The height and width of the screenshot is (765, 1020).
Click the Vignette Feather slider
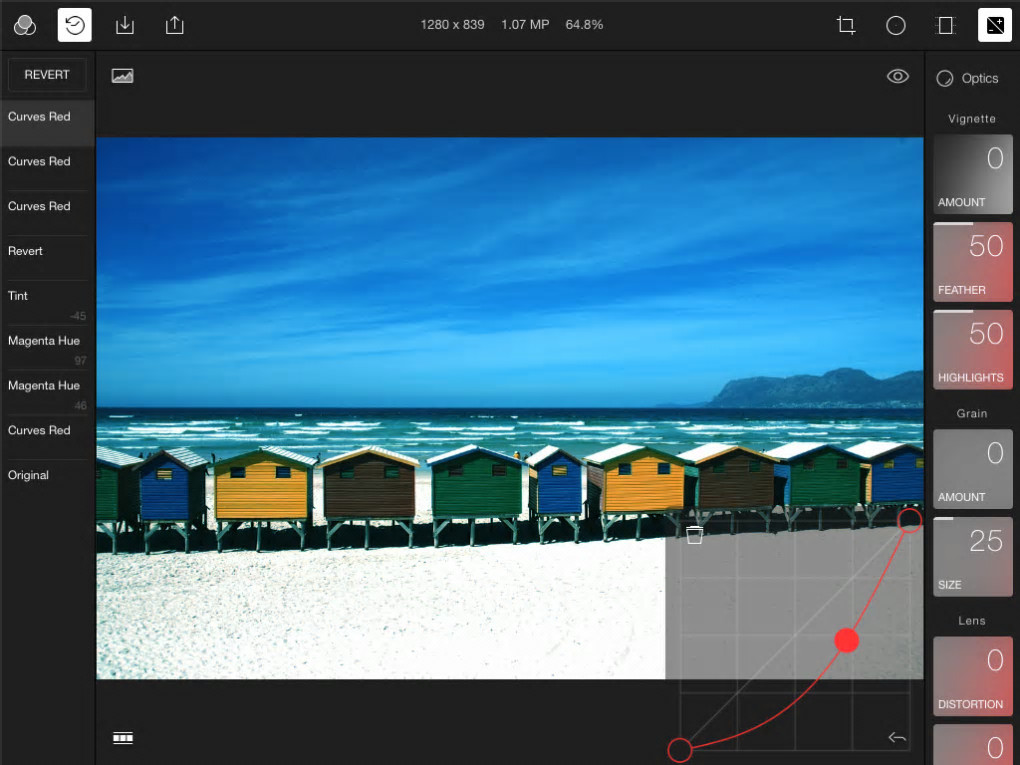click(972, 261)
